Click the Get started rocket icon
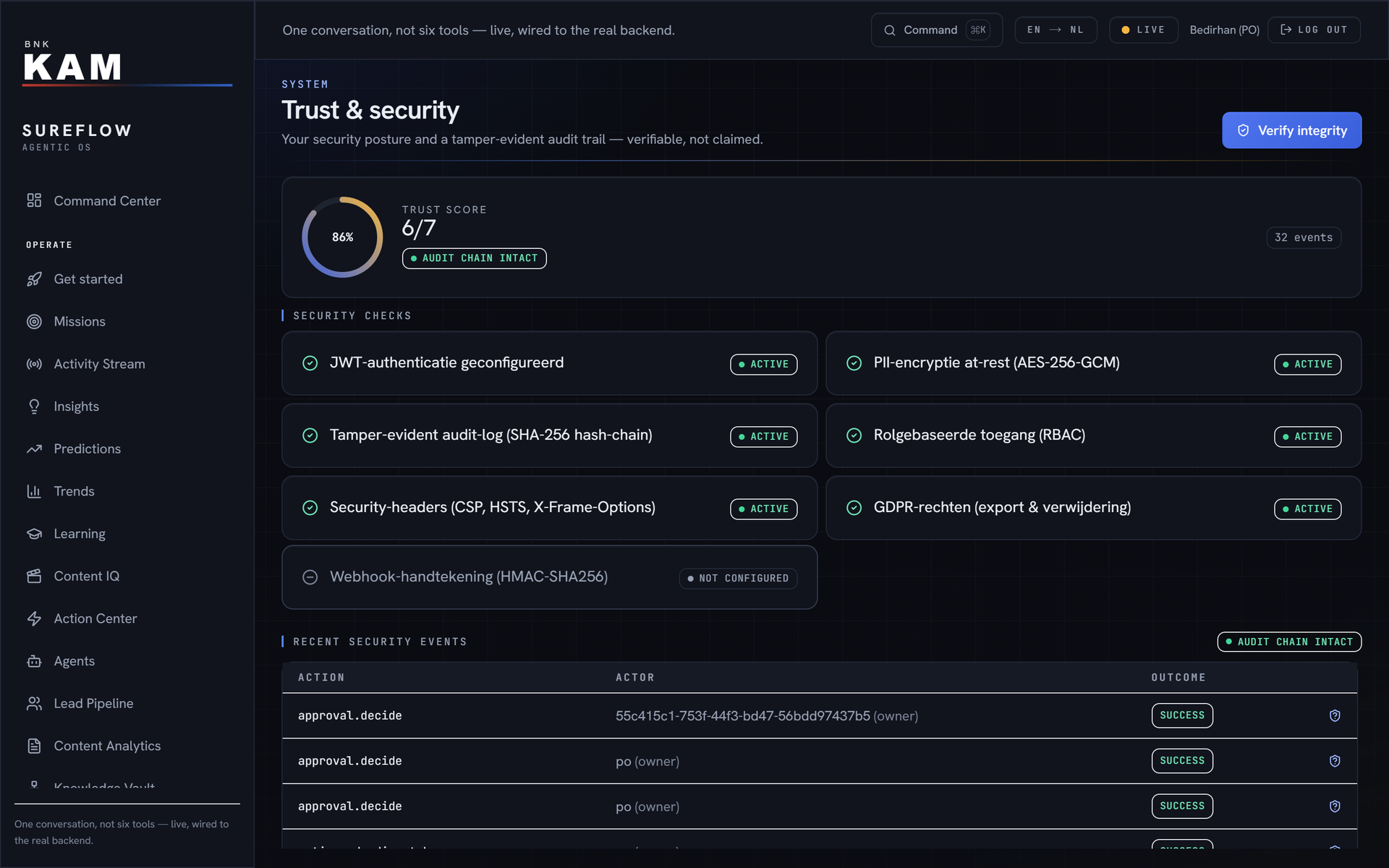Screen dimensions: 1389x868 pos(34,279)
